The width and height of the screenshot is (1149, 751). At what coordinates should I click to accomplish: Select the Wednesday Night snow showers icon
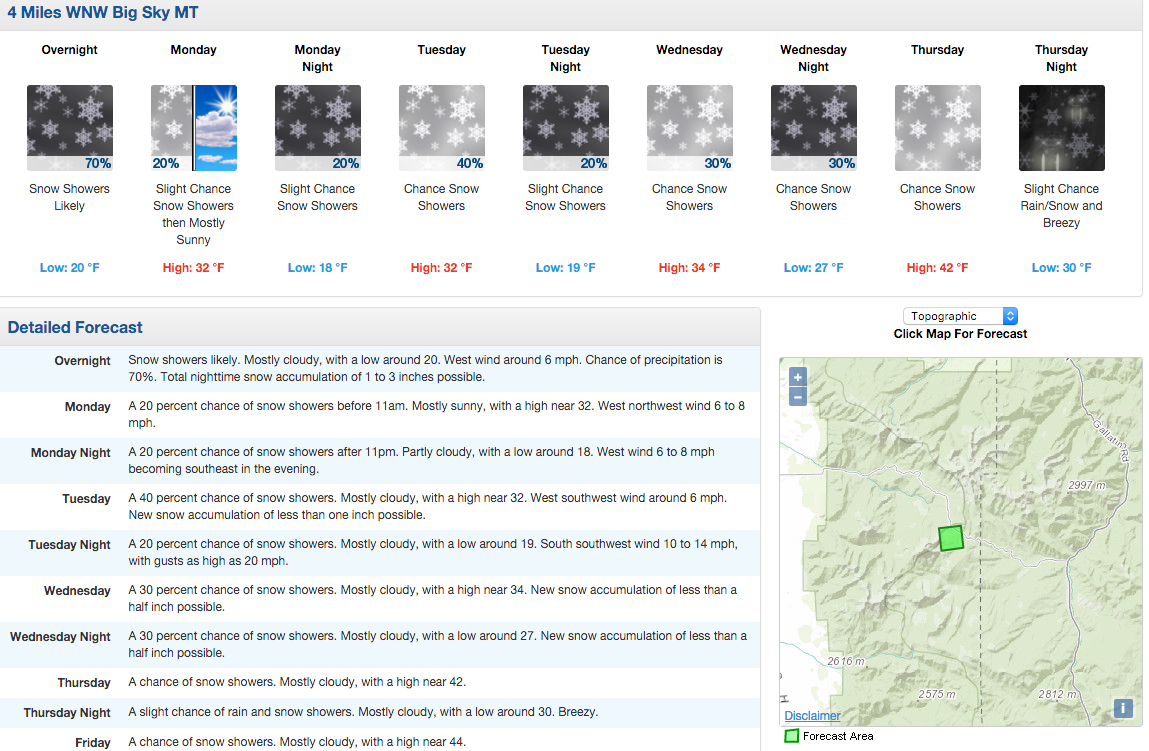point(813,128)
